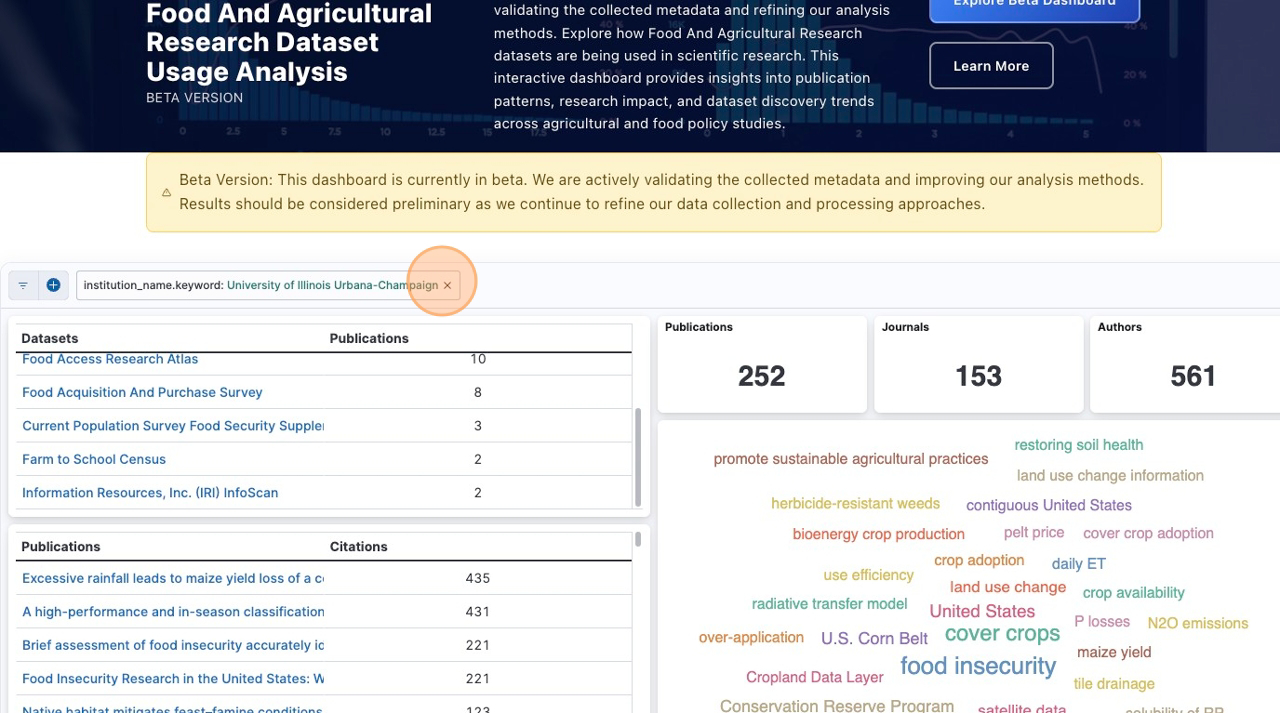Viewport: 1280px width, 713px height.
Task: Open A high-performance and in-season classification publication
Action: tap(173, 612)
